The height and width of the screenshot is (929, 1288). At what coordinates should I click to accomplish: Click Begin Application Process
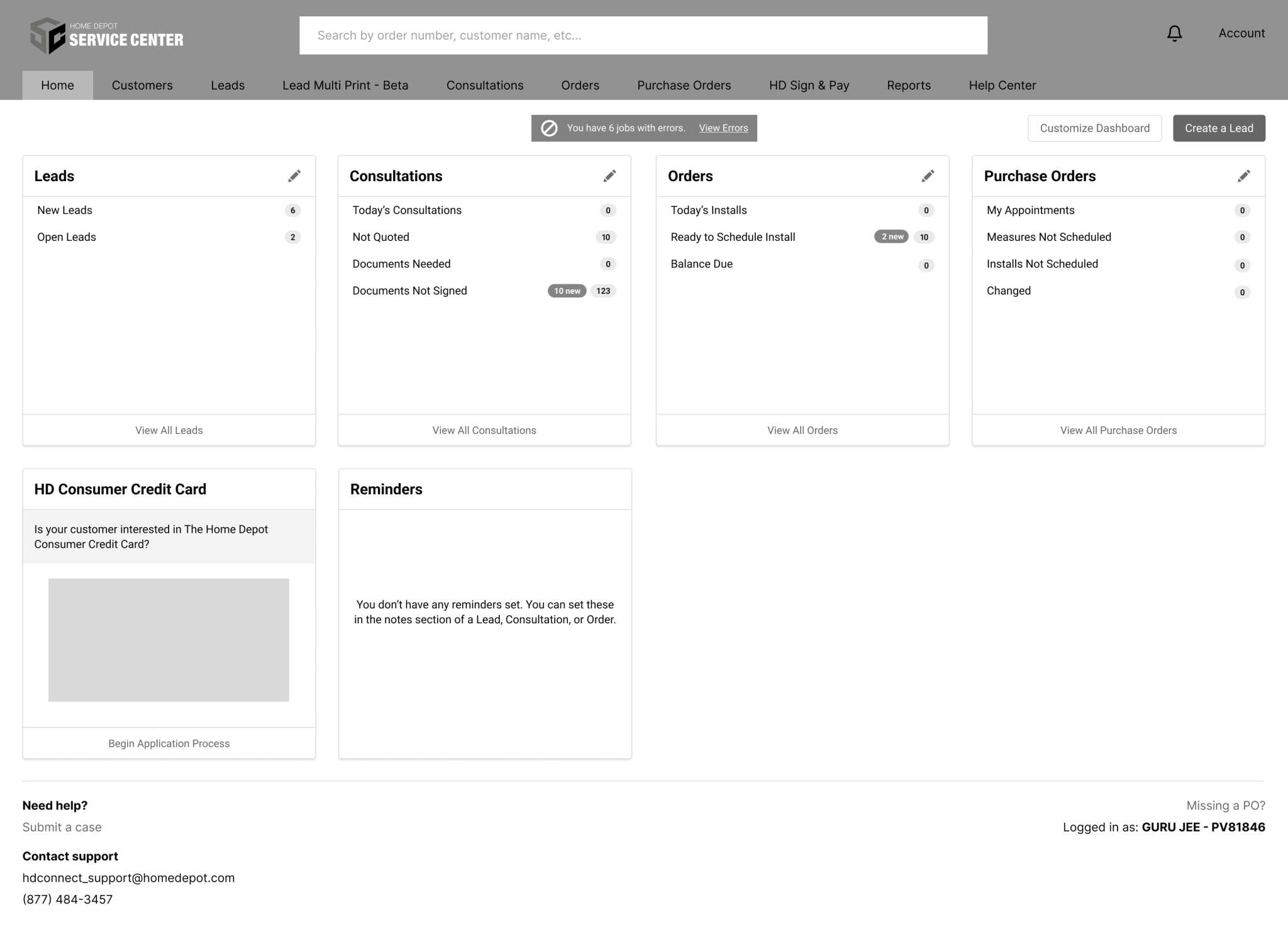169,743
